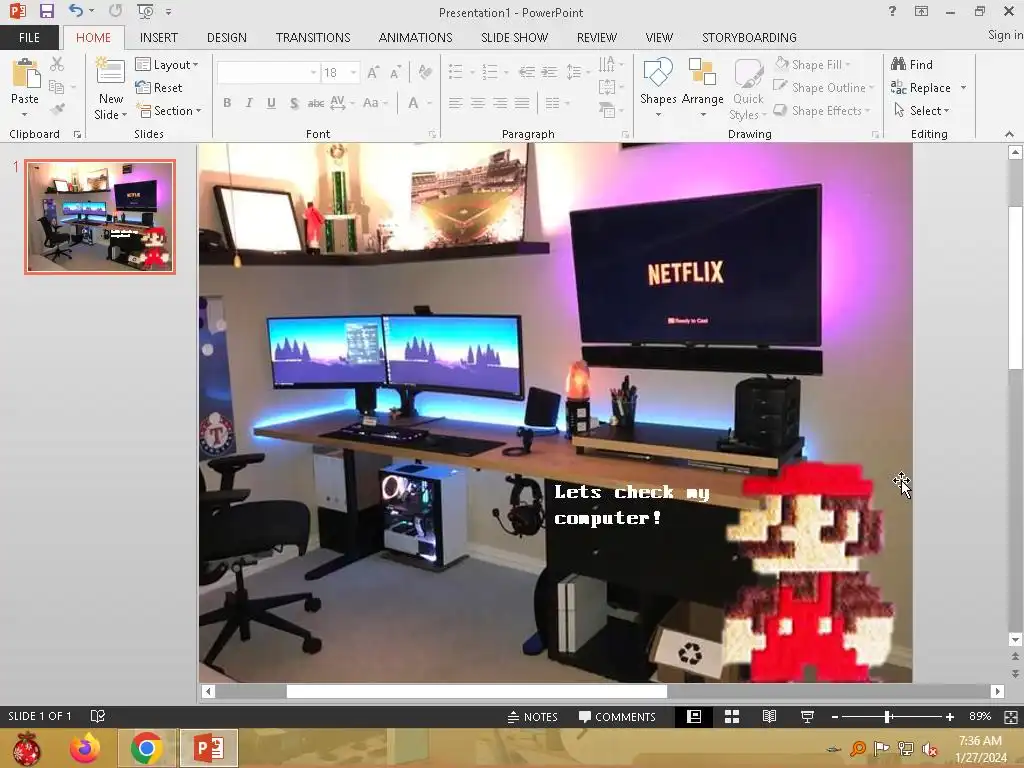Click the Shape Outline button
This screenshot has height=768, width=1024.
tap(824, 88)
